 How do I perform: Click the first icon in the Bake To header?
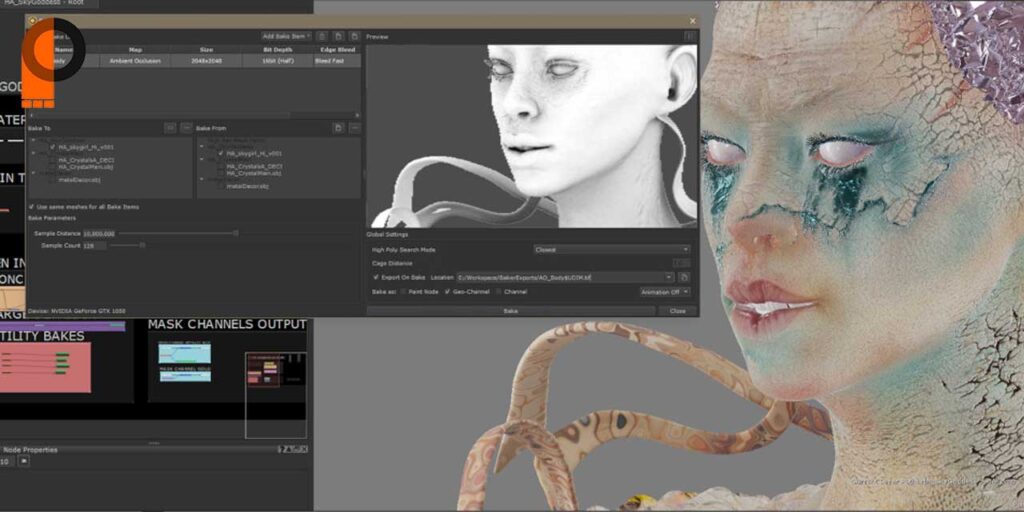click(170, 128)
